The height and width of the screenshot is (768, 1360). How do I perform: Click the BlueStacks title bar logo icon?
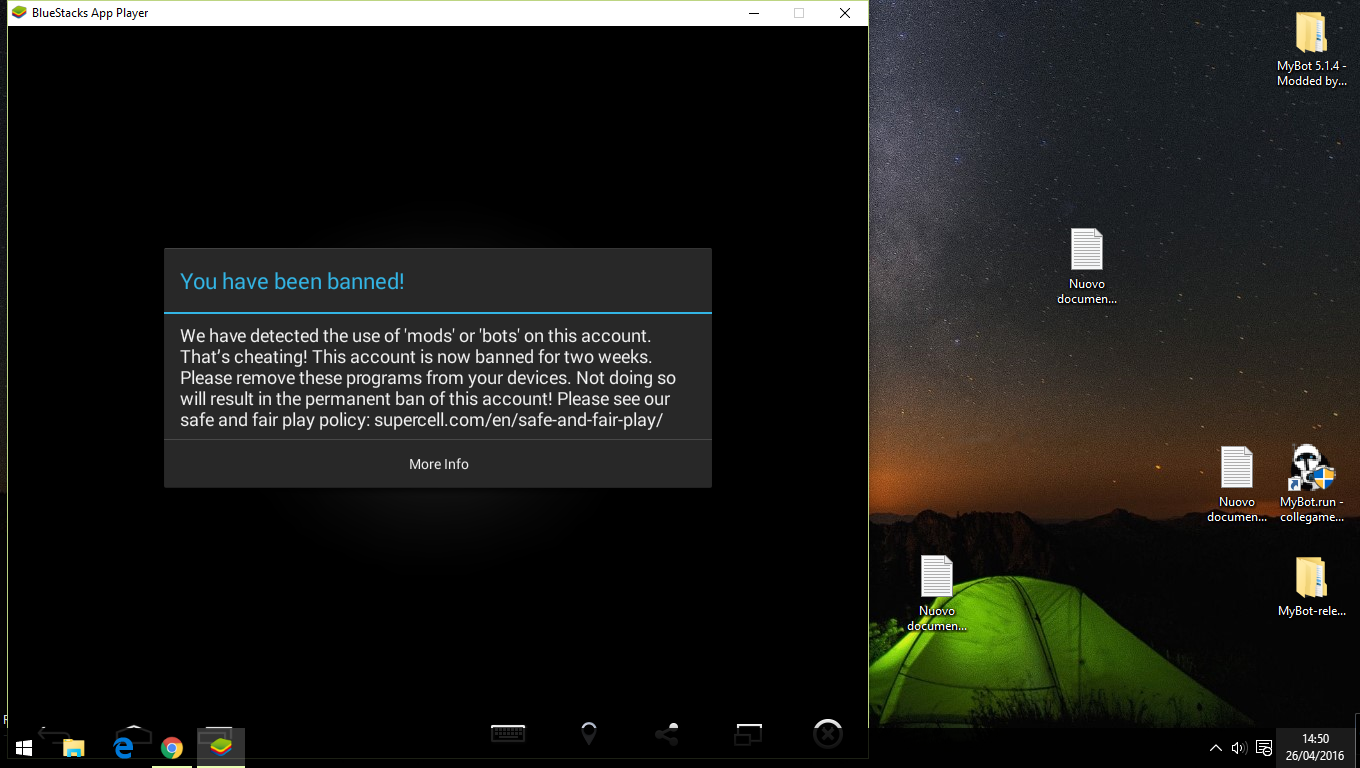(x=19, y=13)
